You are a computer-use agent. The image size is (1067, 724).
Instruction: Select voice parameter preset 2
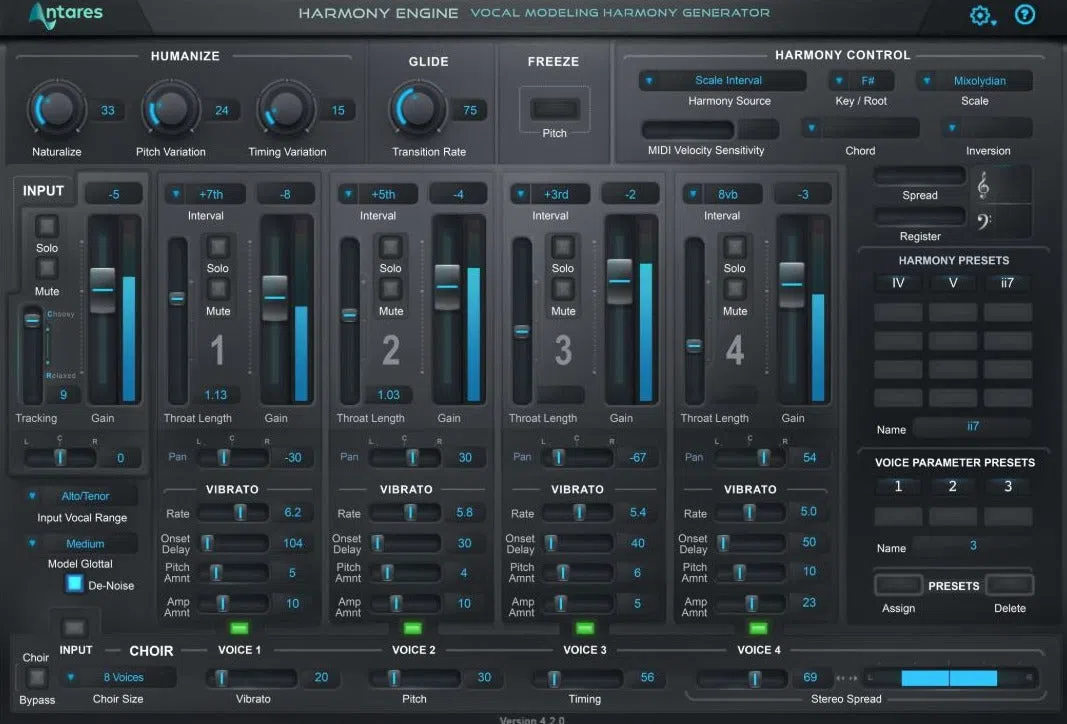(x=953, y=487)
